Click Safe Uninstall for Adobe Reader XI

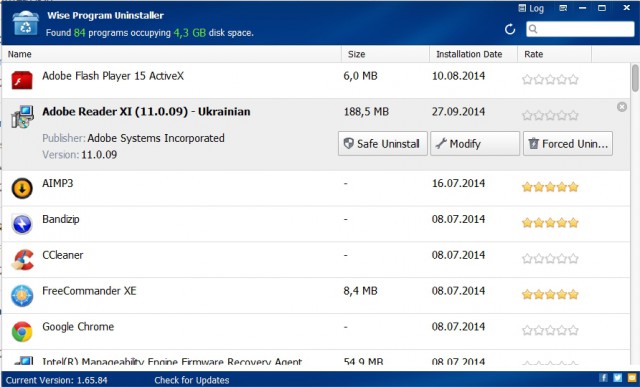[x=382, y=144]
